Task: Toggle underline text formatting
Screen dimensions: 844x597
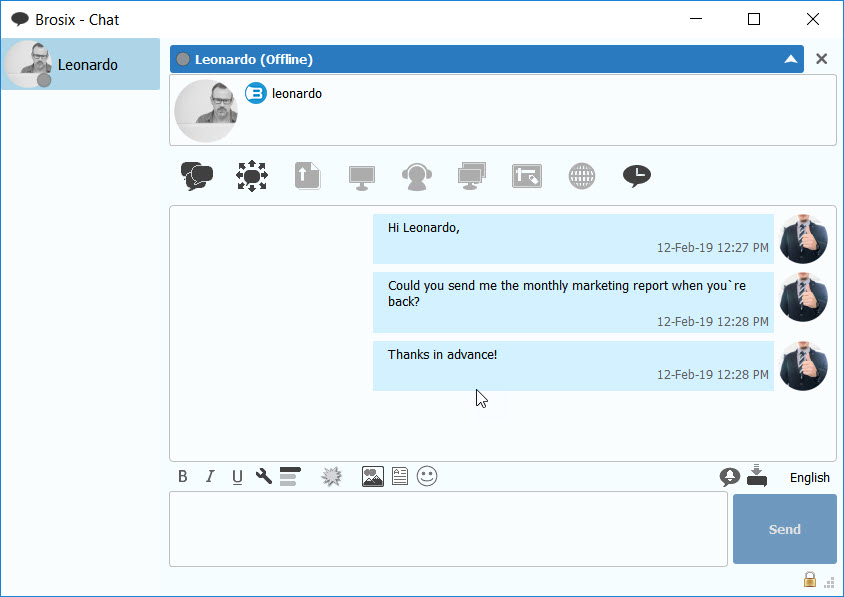Action: (x=237, y=477)
